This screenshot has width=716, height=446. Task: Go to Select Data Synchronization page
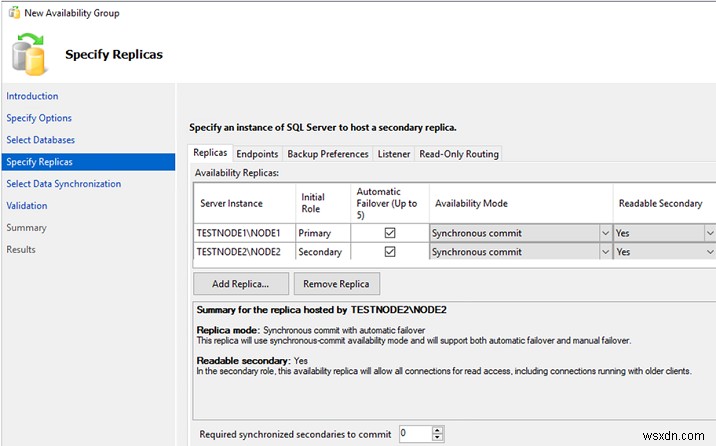coord(63,184)
